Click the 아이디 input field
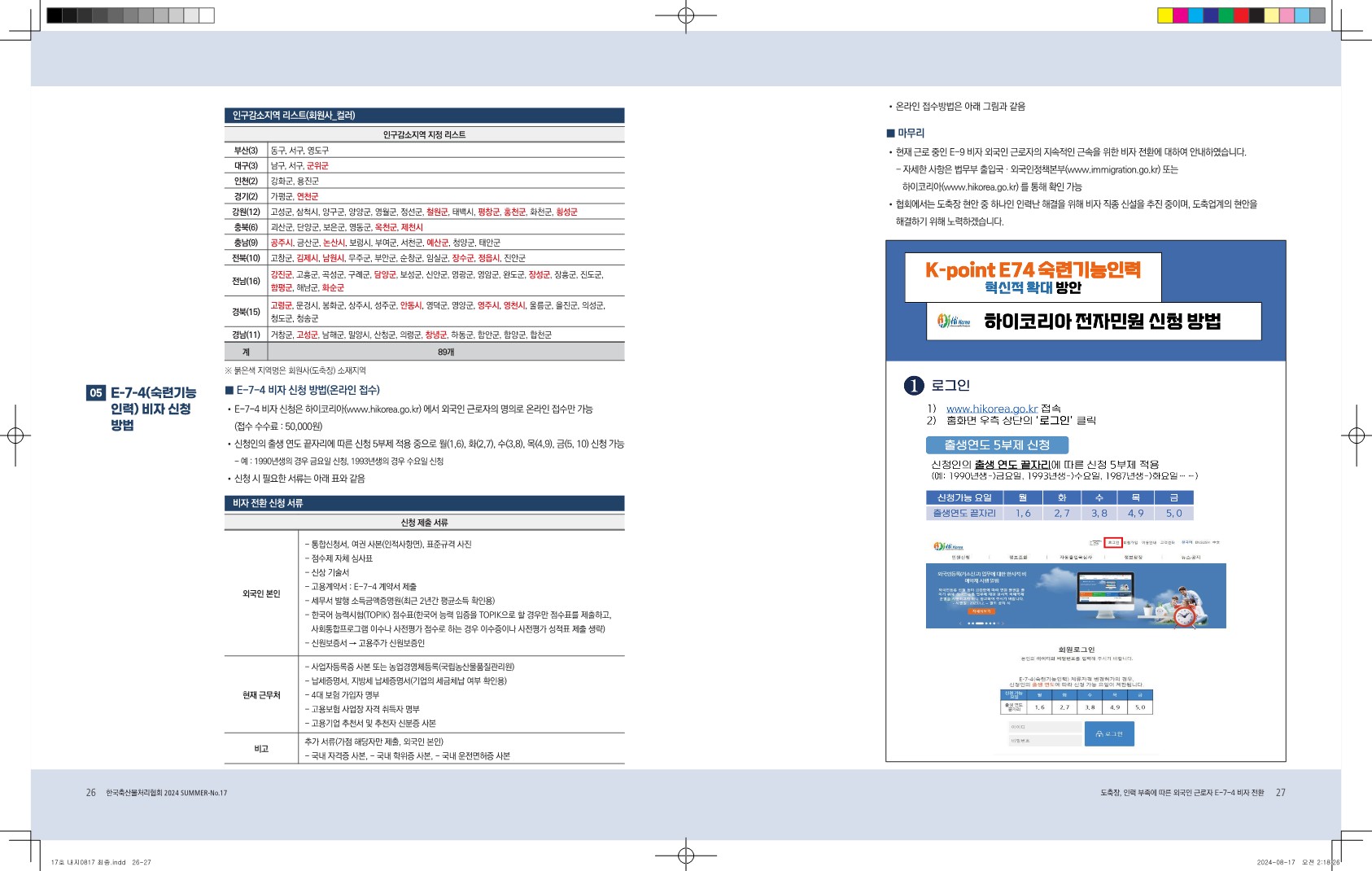Image resolution: width=1372 pixels, height=871 pixels. 1044,727
